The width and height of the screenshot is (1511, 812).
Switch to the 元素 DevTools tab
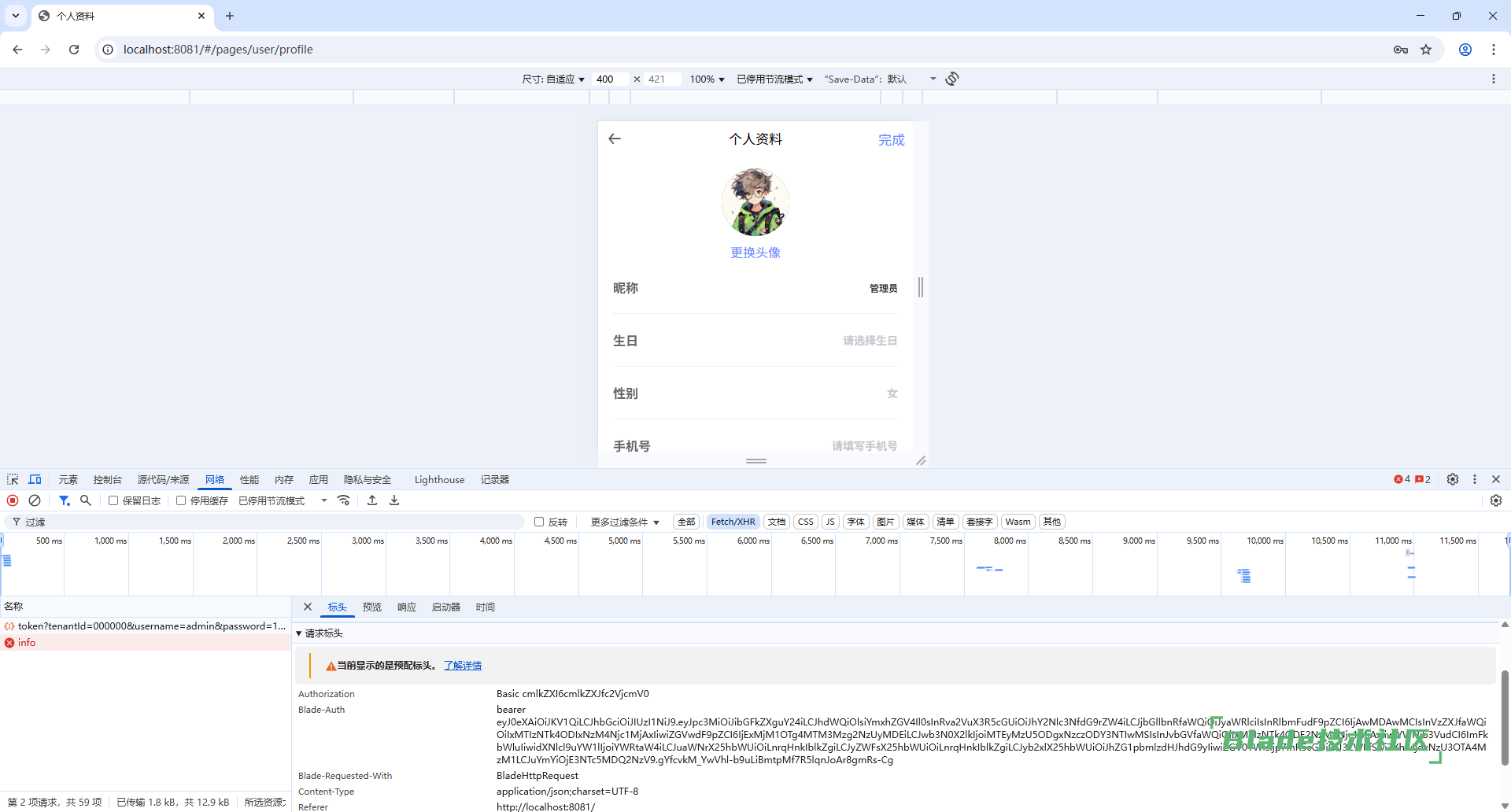(x=68, y=479)
